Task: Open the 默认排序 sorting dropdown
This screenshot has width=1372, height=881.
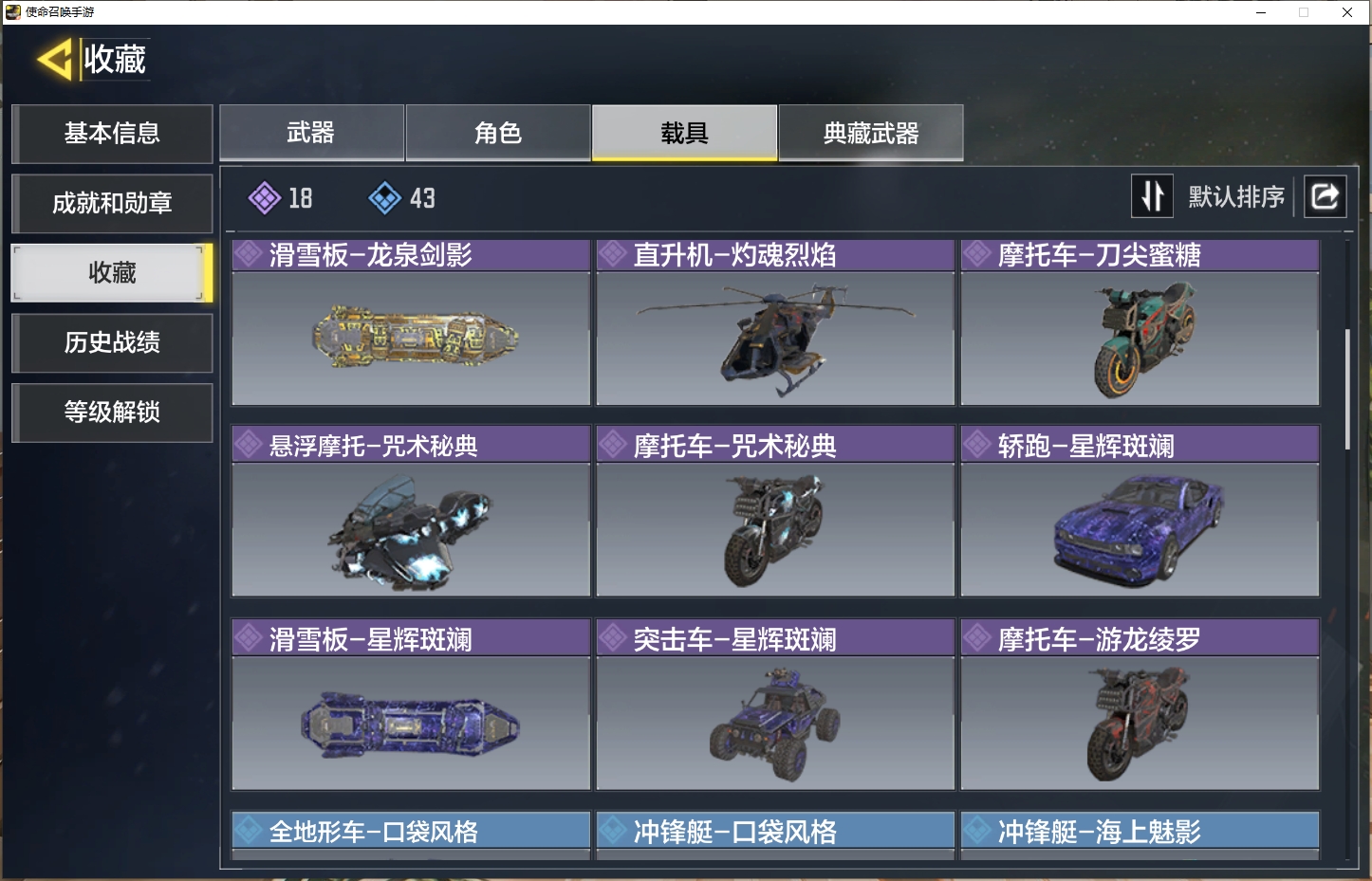Action: pyautogui.click(x=1236, y=197)
